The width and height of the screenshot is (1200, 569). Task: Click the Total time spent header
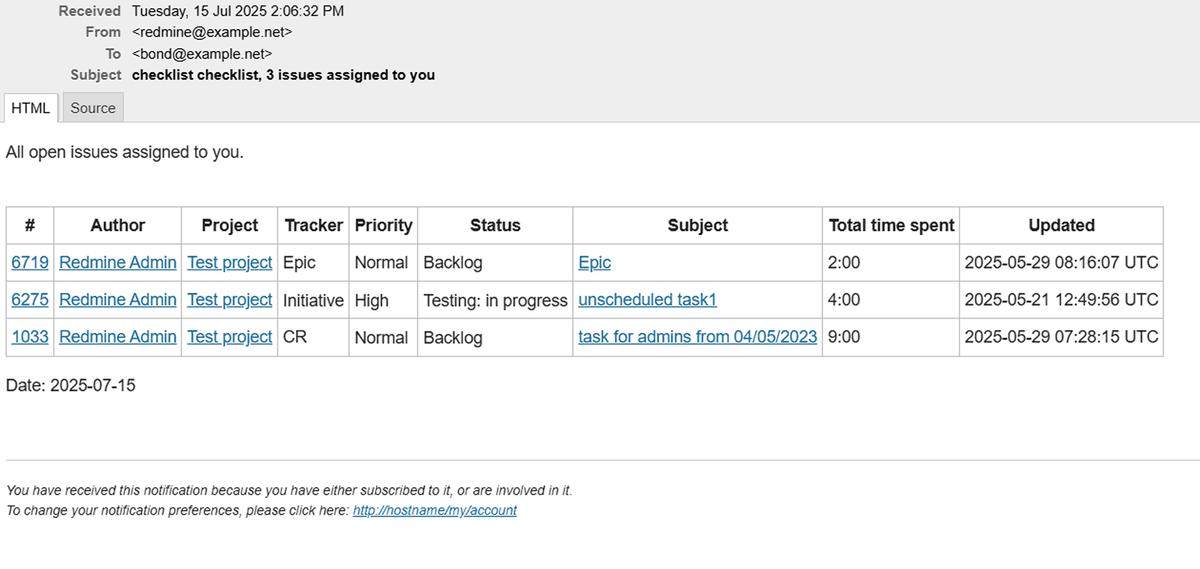pos(891,225)
